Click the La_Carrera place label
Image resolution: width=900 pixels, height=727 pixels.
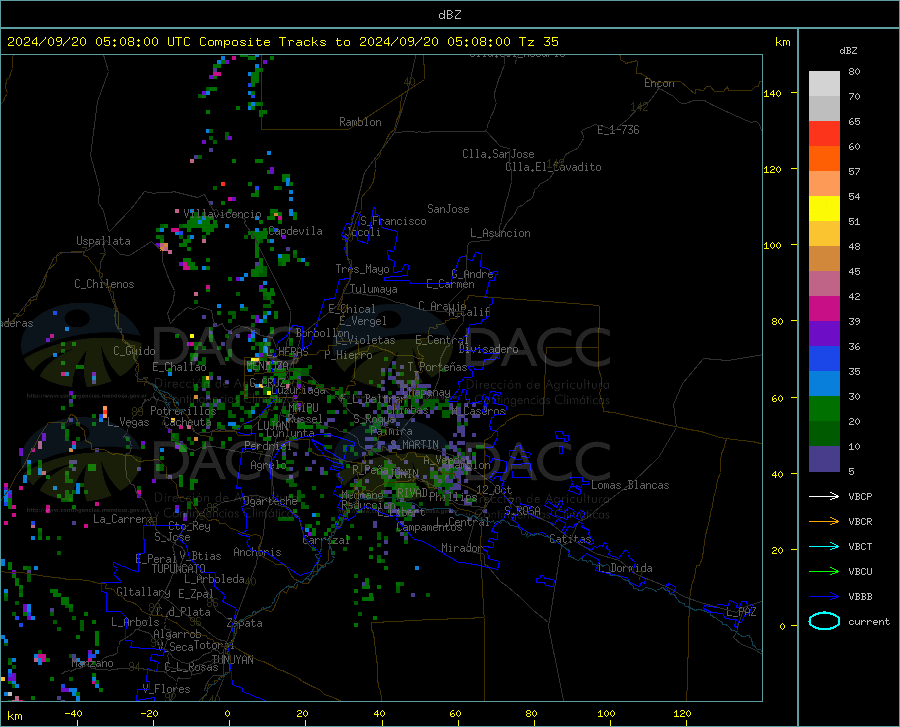click(123, 519)
